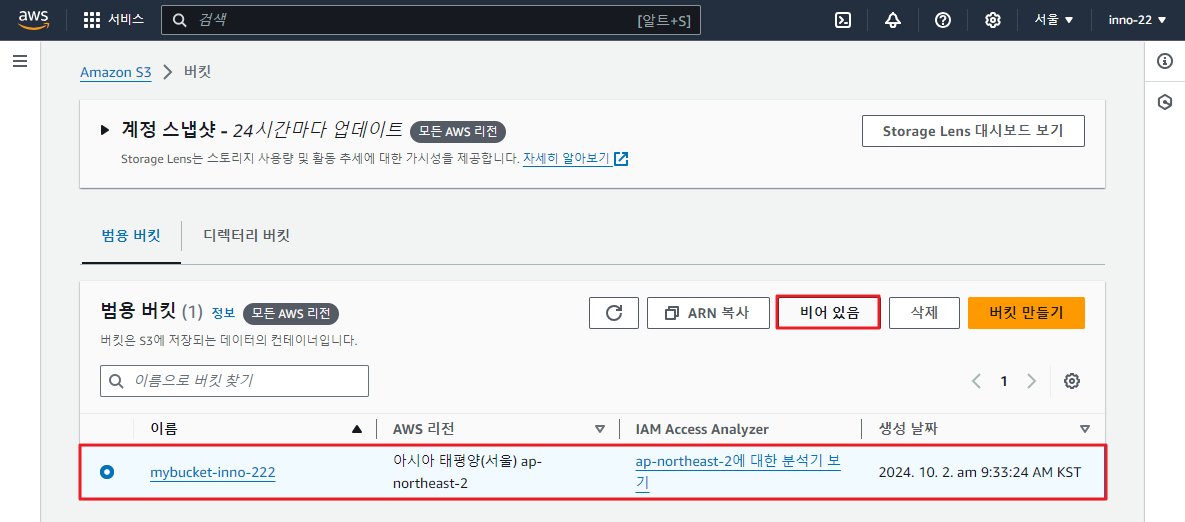1185x522 pixels.
Task: Refresh the bucket list
Action: click(x=614, y=313)
